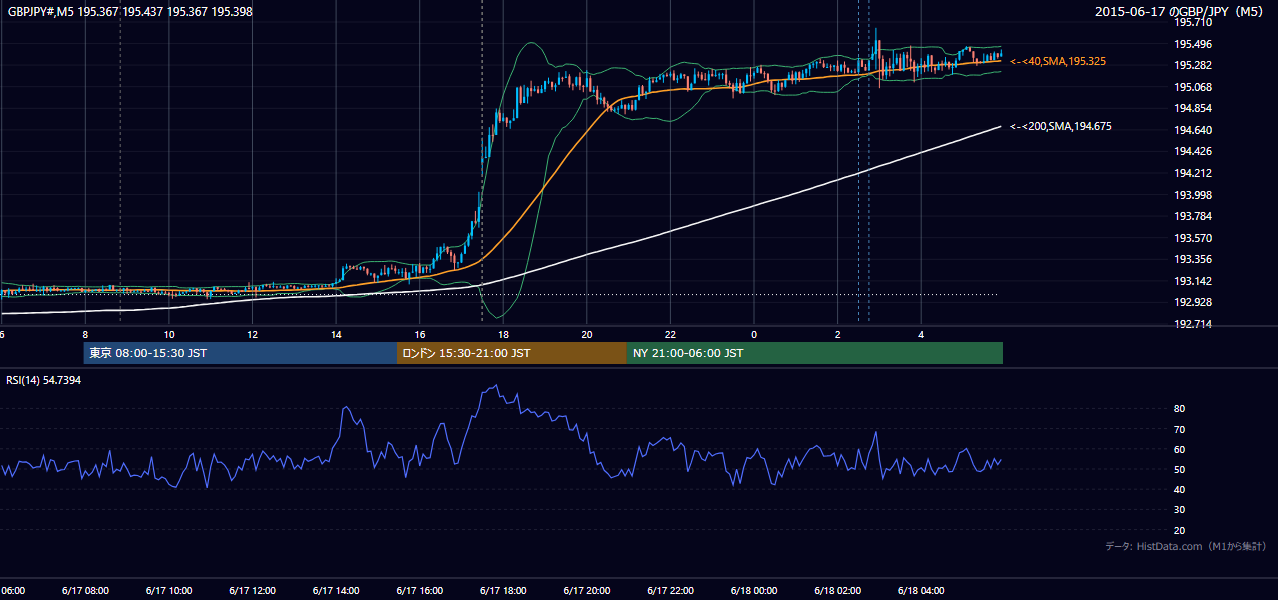Screen dimensions: 1278x600
Task: Select RSI scale level 70
Action: pyautogui.click(x=1180, y=429)
